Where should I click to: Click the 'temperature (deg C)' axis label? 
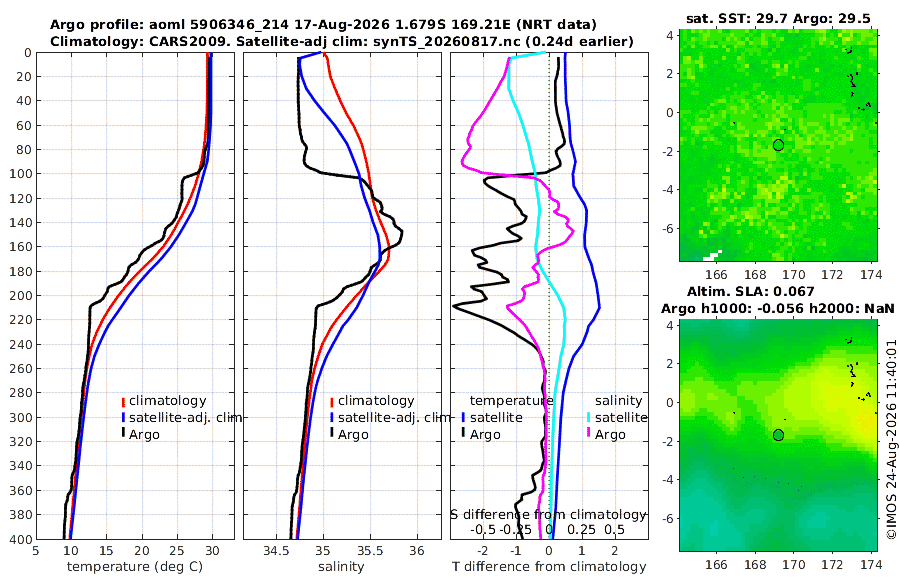135,567
